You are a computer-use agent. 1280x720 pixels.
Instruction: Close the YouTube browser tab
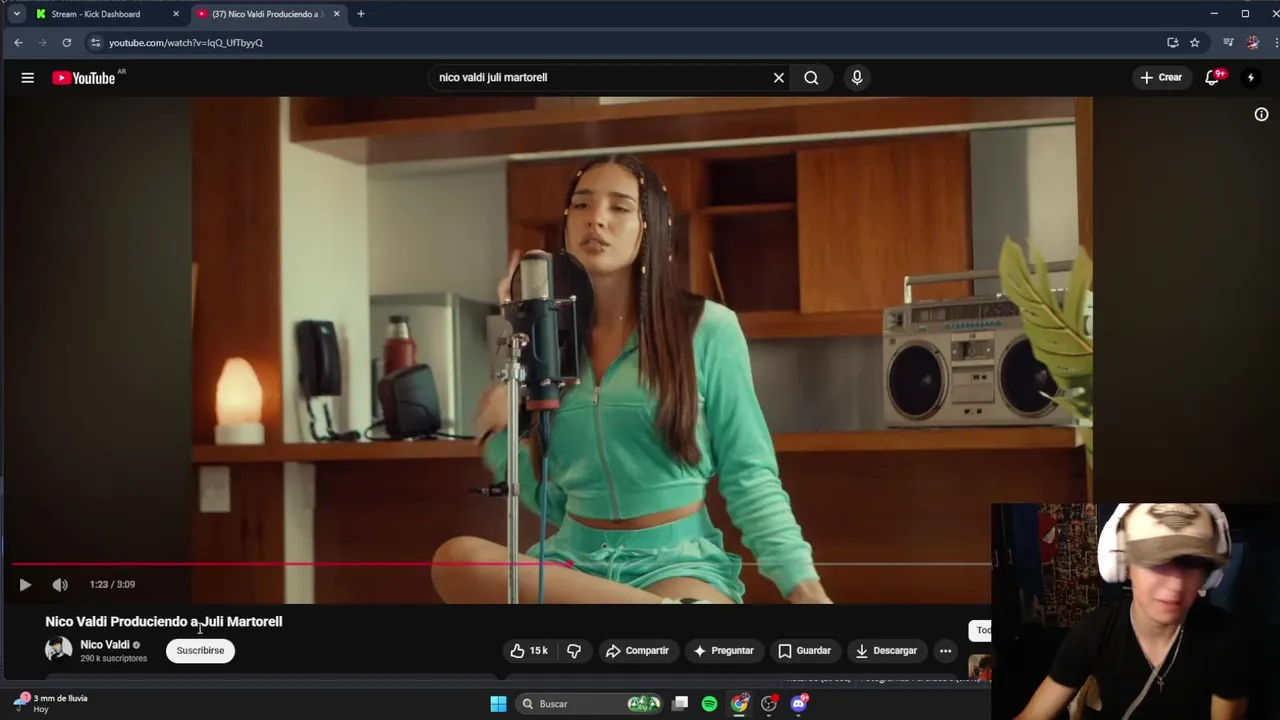336,14
